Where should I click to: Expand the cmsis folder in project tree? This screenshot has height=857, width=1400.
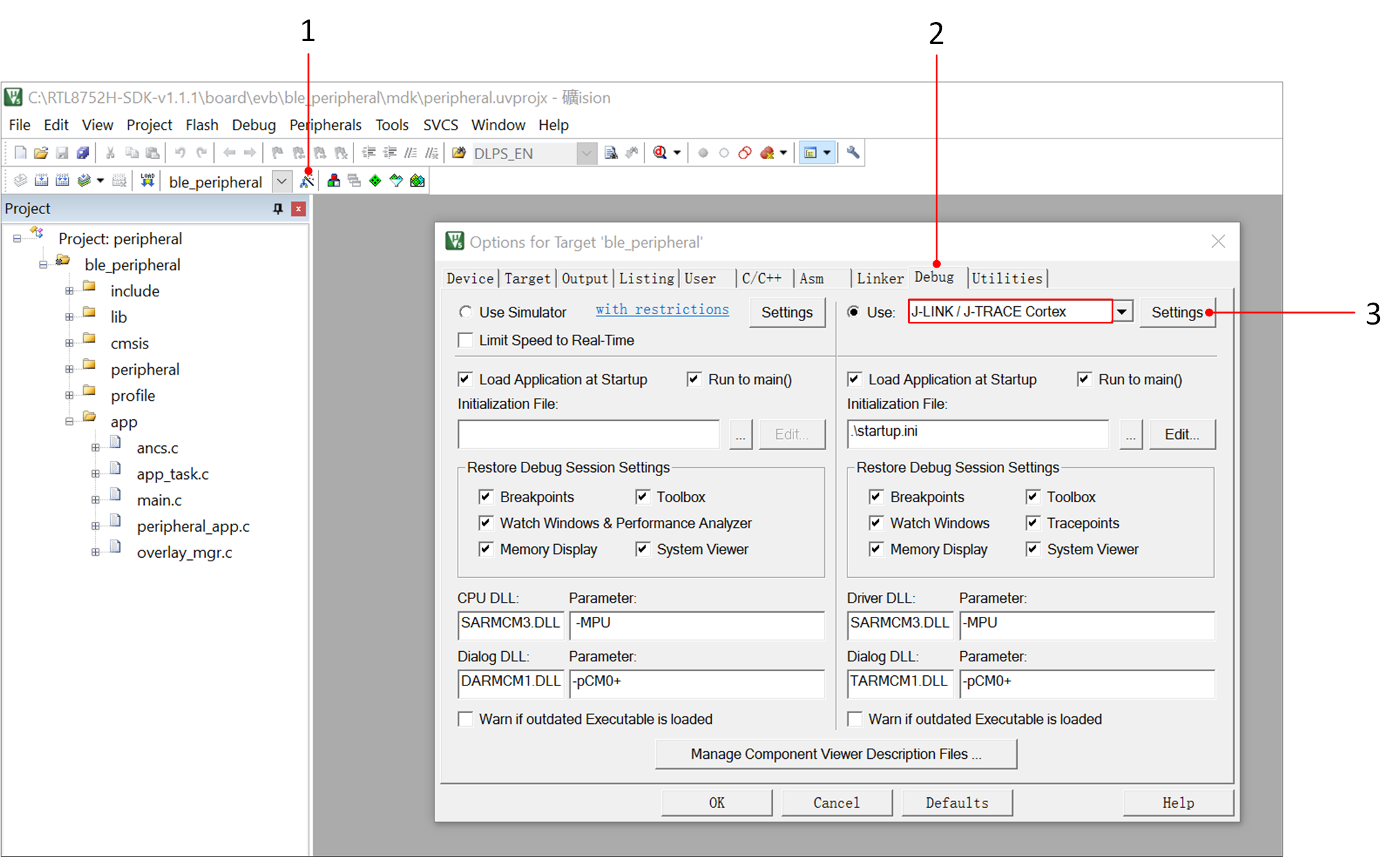(x=69, y=343)
